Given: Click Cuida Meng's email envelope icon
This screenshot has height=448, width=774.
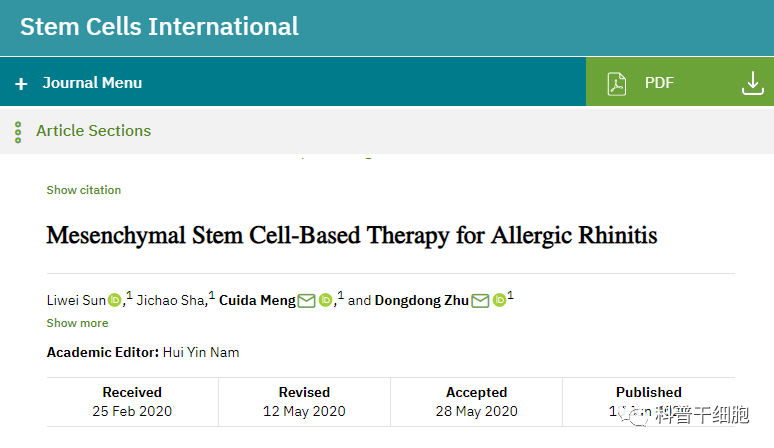Looking at the screenshot, I should 306,300.
